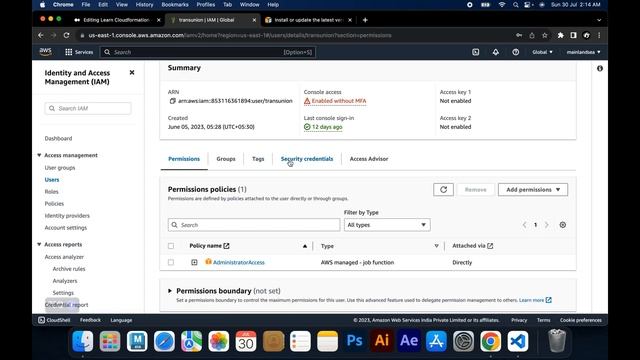Open After Effects from the dock

(409, 341)
